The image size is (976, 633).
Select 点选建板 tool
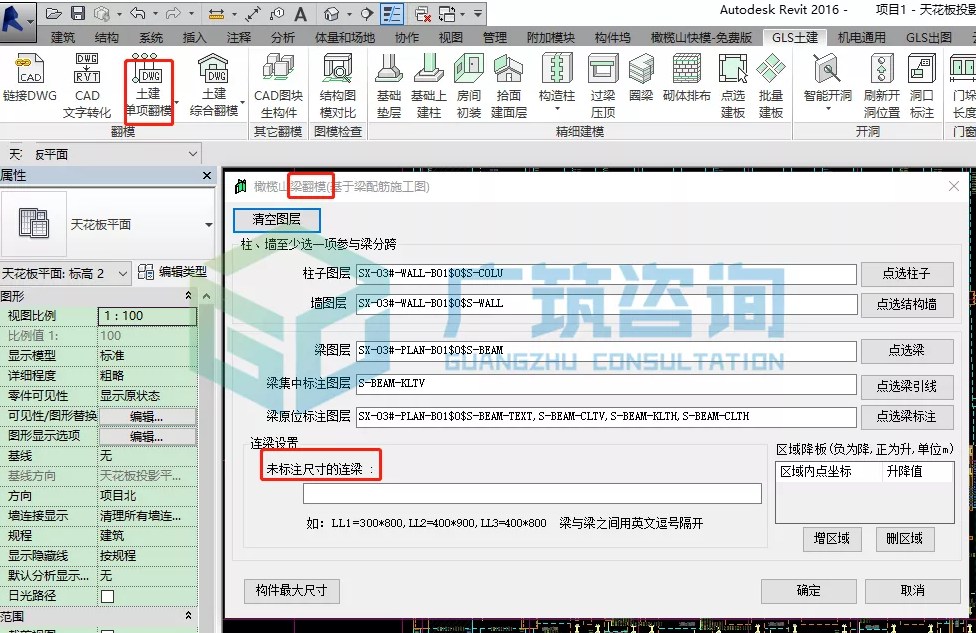733,86
